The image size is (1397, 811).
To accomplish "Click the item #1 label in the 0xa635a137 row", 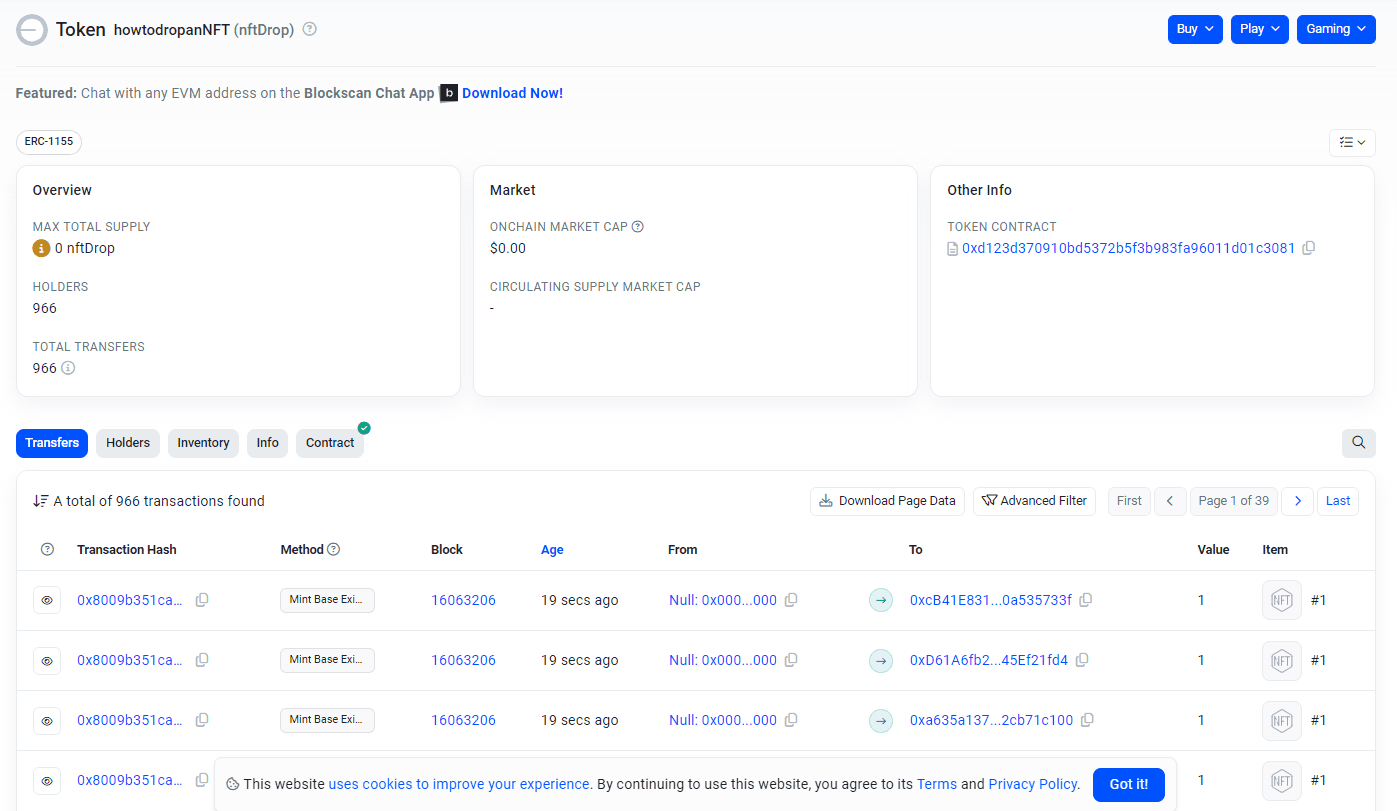I will [x=1318, y=720].
